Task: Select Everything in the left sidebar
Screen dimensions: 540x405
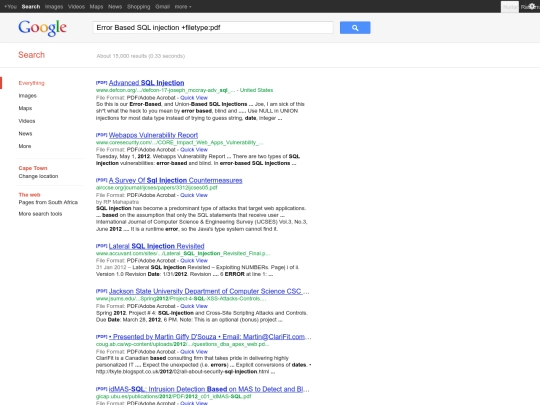Action: [x=31, y=83]
